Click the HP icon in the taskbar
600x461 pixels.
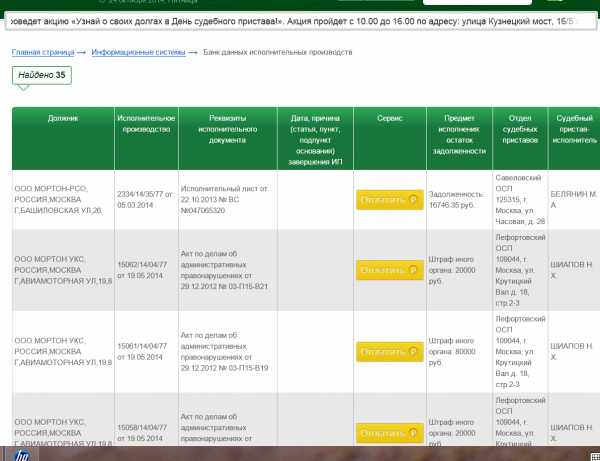(x=21, y=455)
